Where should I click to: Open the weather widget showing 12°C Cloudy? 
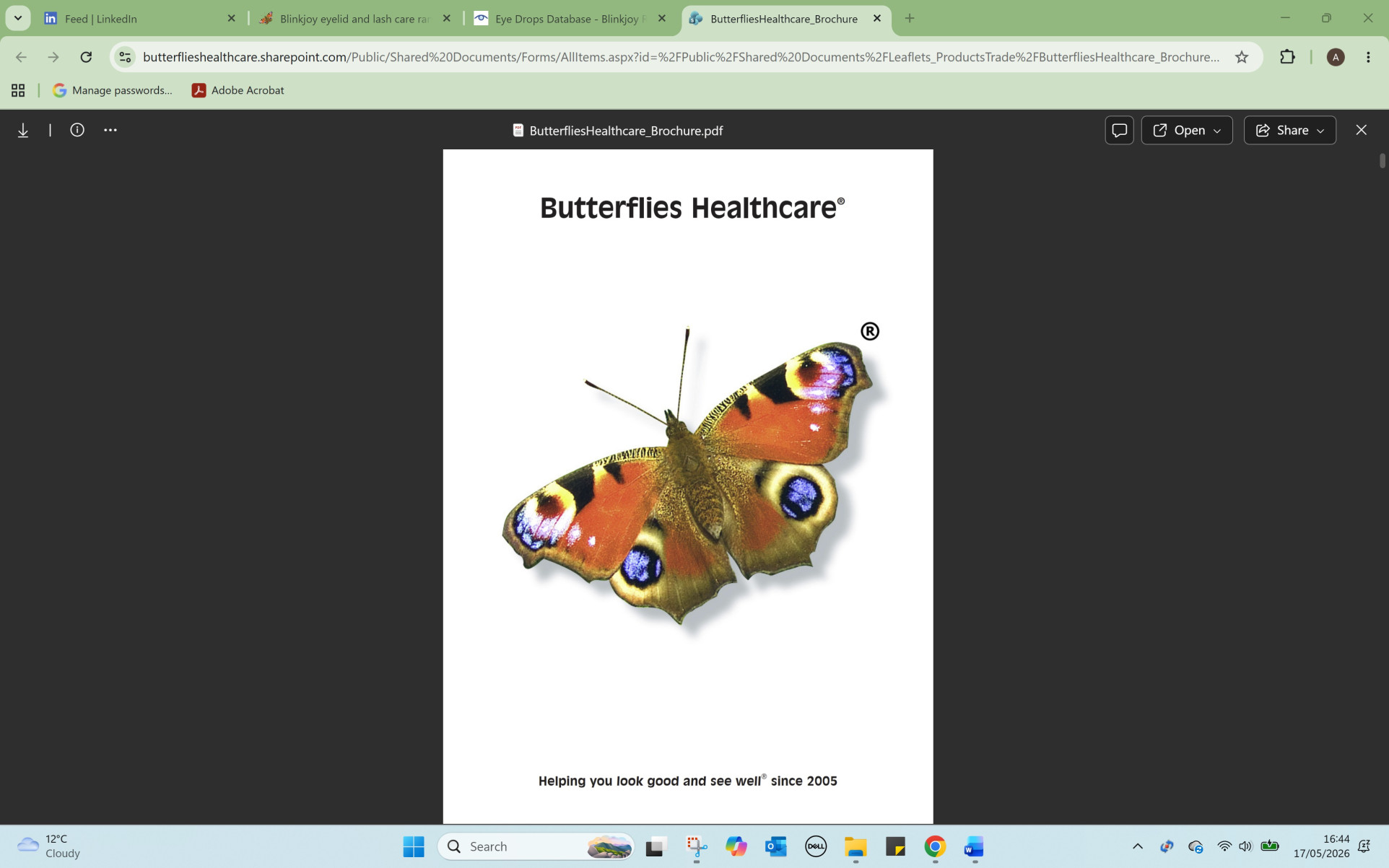pyautogui.click(x=49, y=846)
